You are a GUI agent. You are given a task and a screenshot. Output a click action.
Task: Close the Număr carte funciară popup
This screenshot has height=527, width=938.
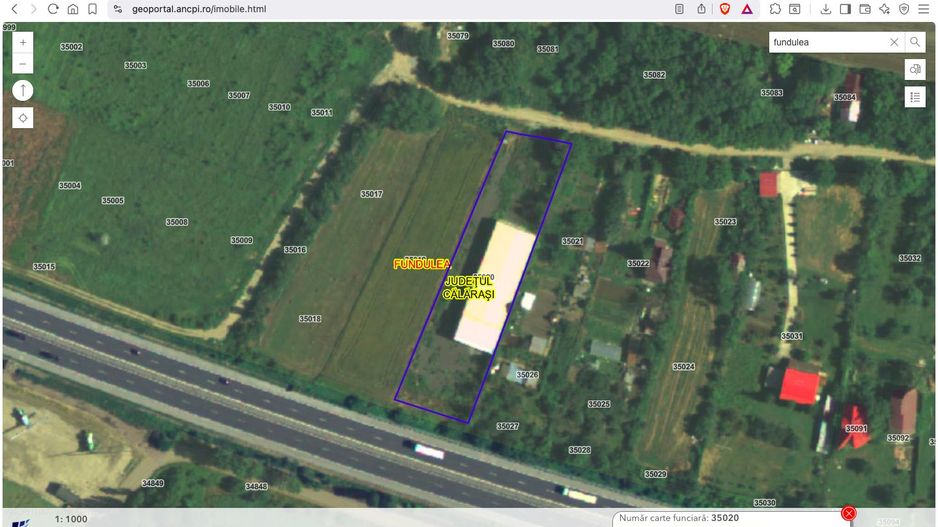(848, 513)
